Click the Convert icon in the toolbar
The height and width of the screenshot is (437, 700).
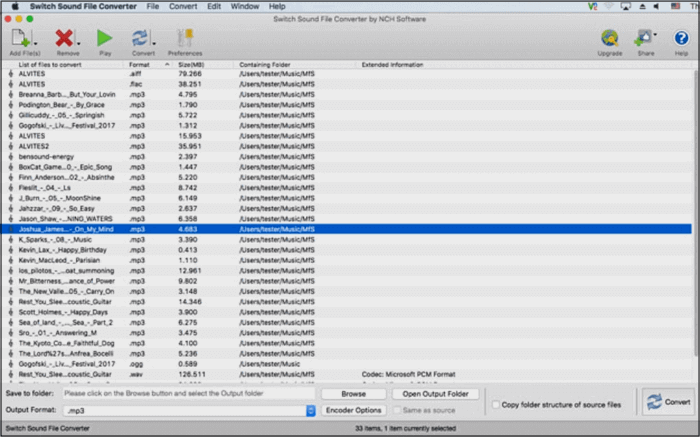(141, 38)
